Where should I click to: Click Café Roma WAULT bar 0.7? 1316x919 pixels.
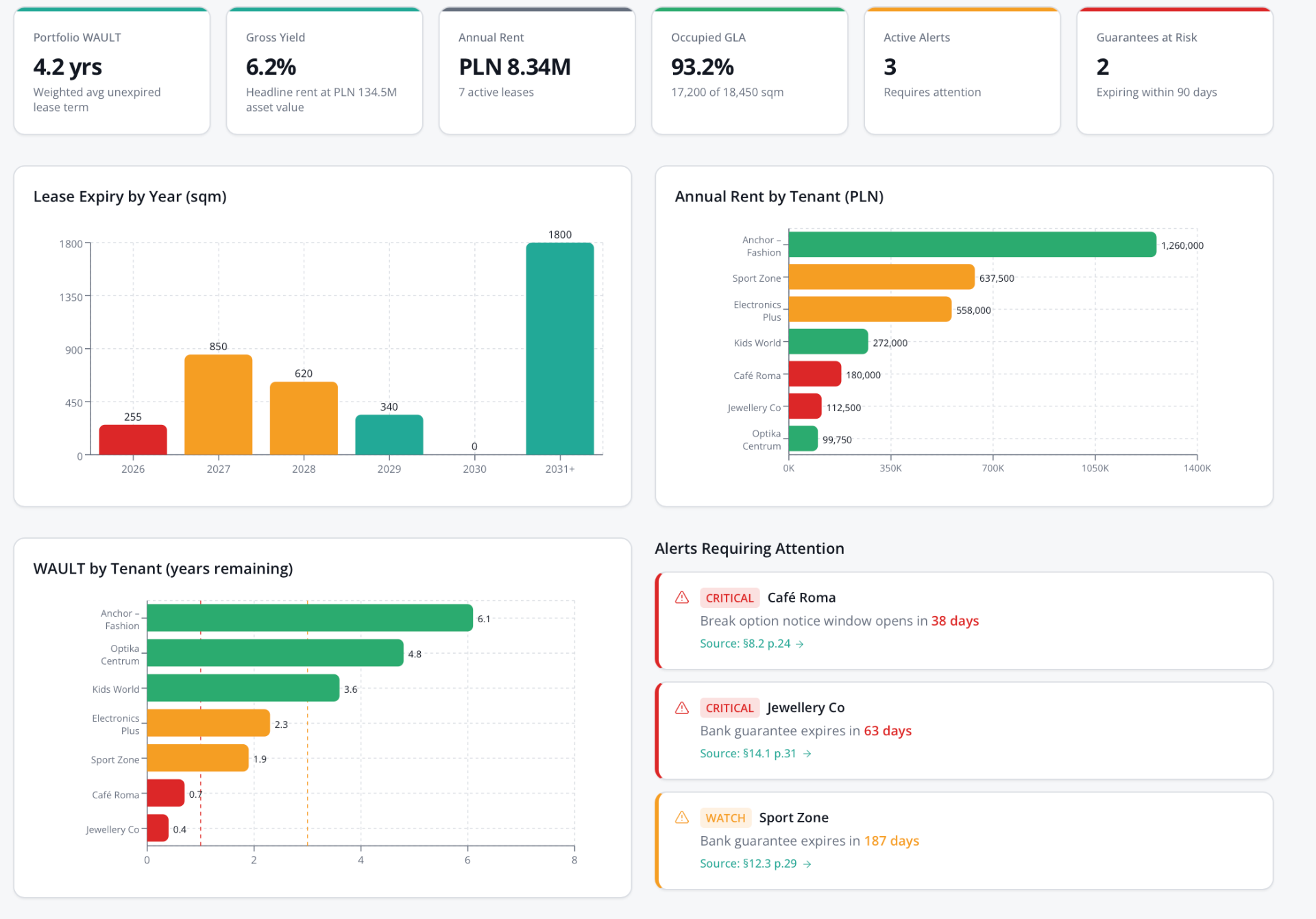coord(166,793)
